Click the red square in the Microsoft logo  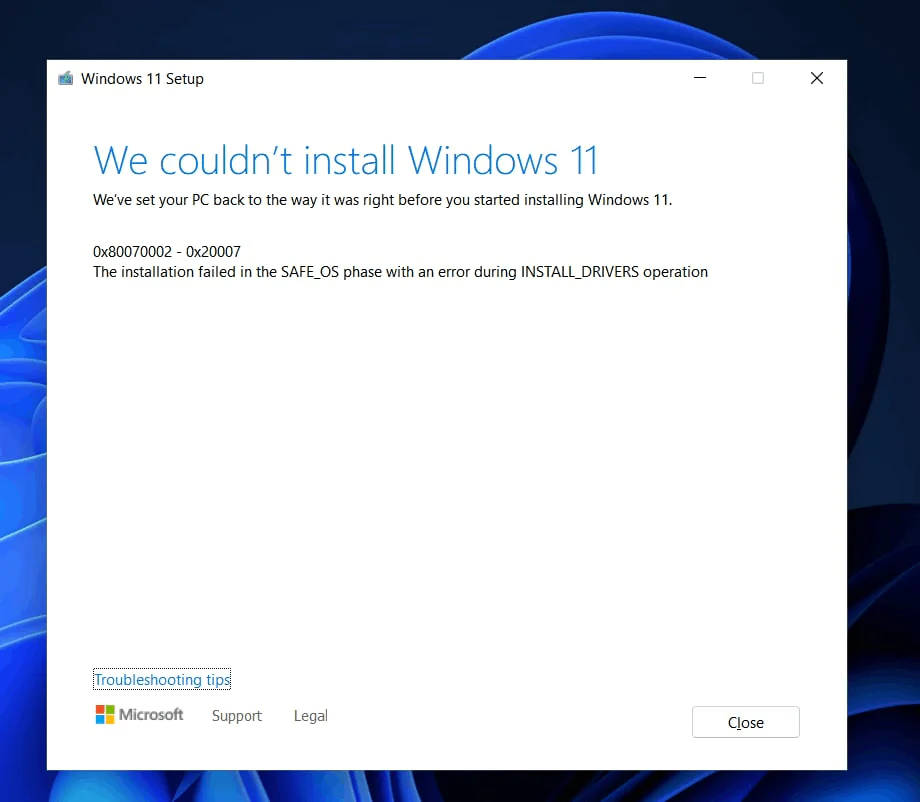pos(100,708)
